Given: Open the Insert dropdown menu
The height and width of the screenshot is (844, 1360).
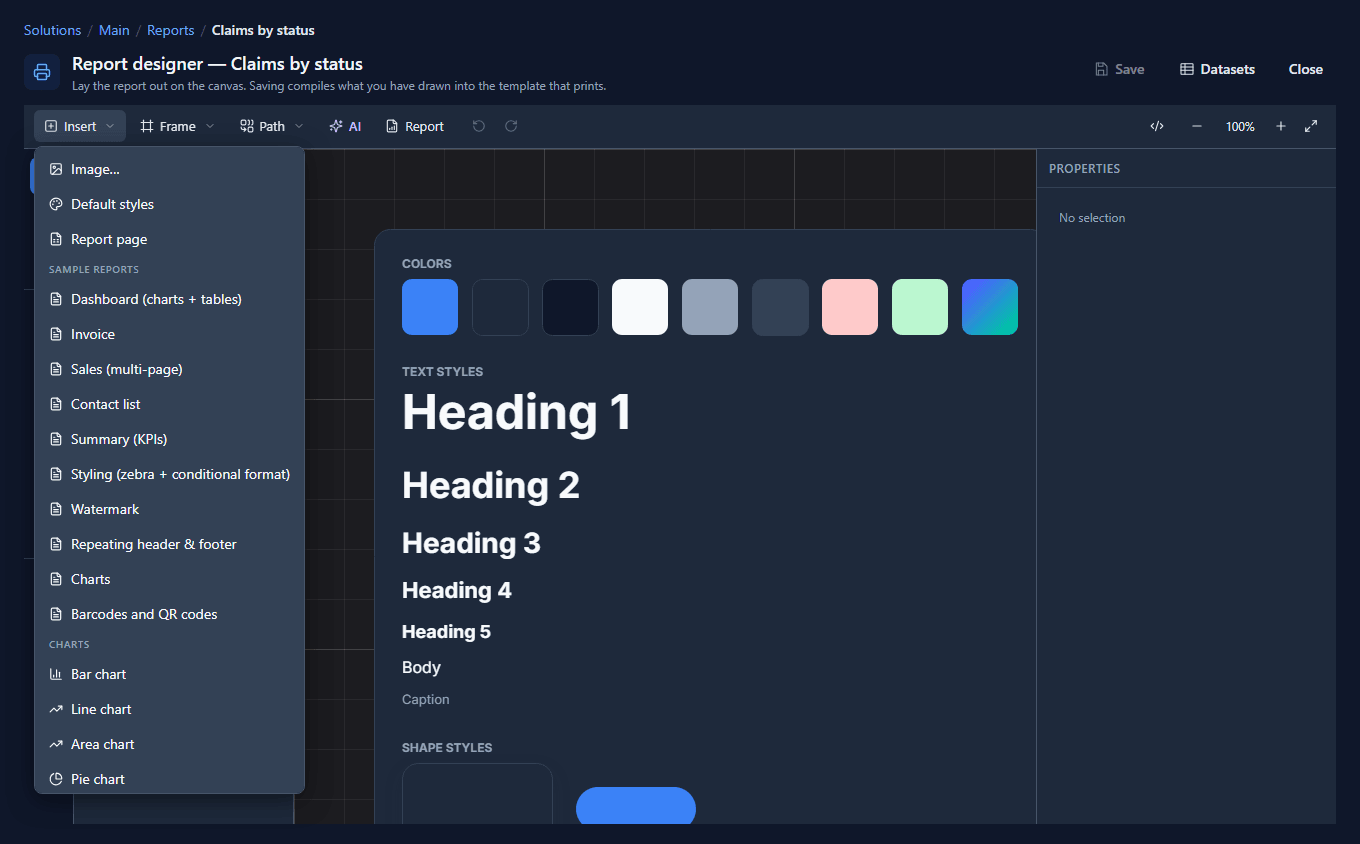Looking at the screenshot, I should coord(80,126).
